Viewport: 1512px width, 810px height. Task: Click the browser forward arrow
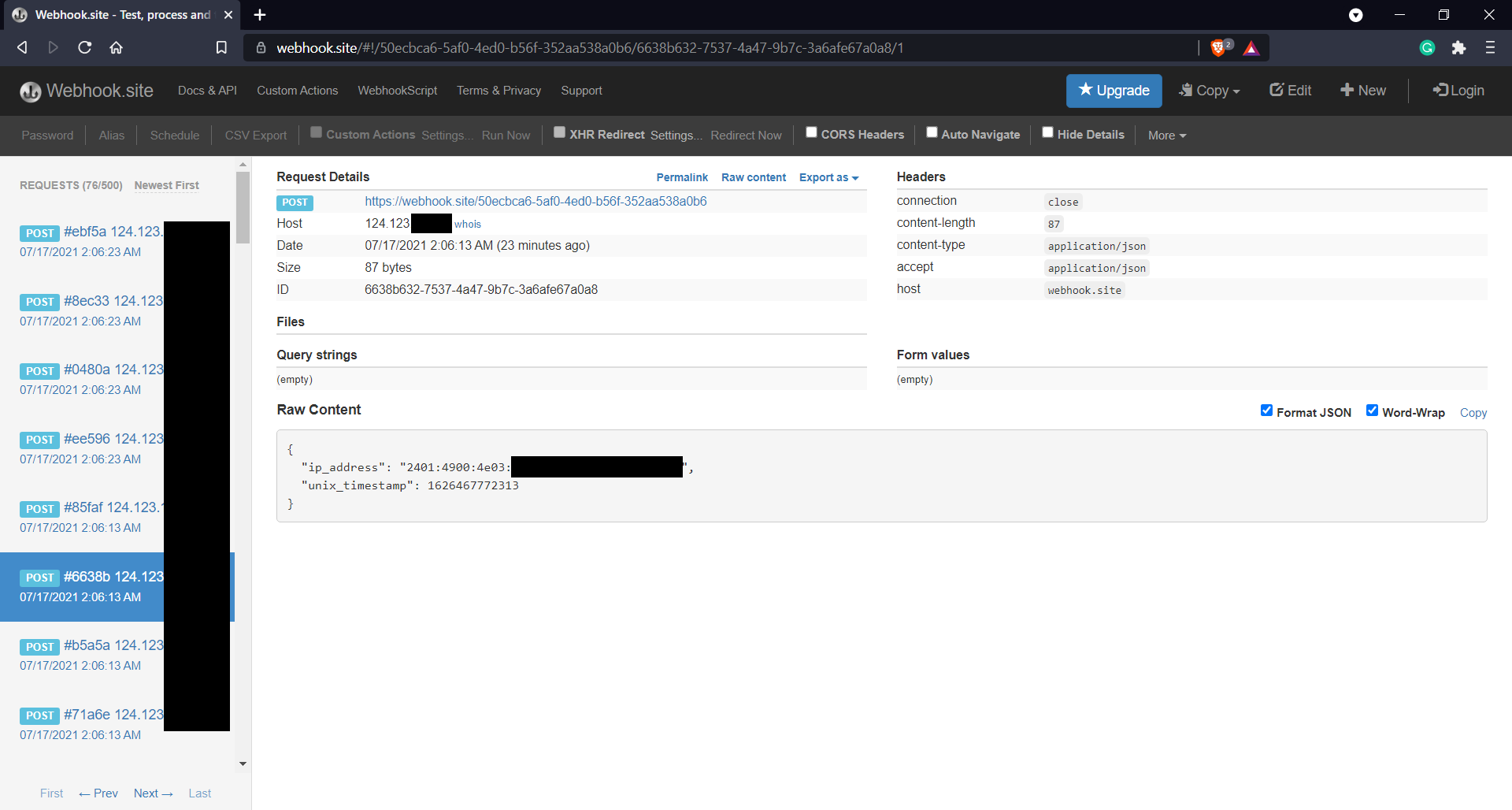point(54,47)
